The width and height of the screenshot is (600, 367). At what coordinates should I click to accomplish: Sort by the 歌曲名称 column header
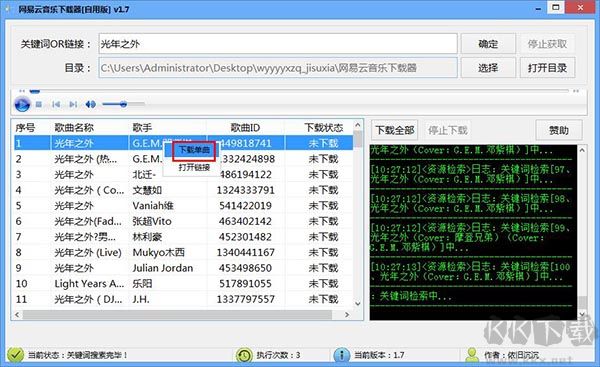(74, 127)
